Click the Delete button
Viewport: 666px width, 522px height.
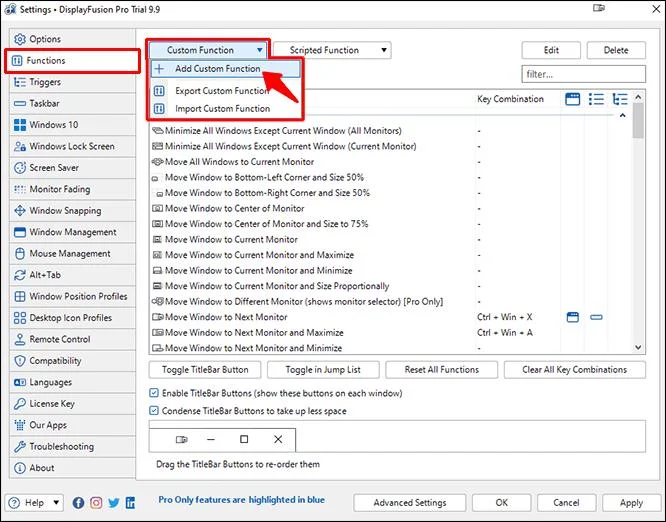616,50
